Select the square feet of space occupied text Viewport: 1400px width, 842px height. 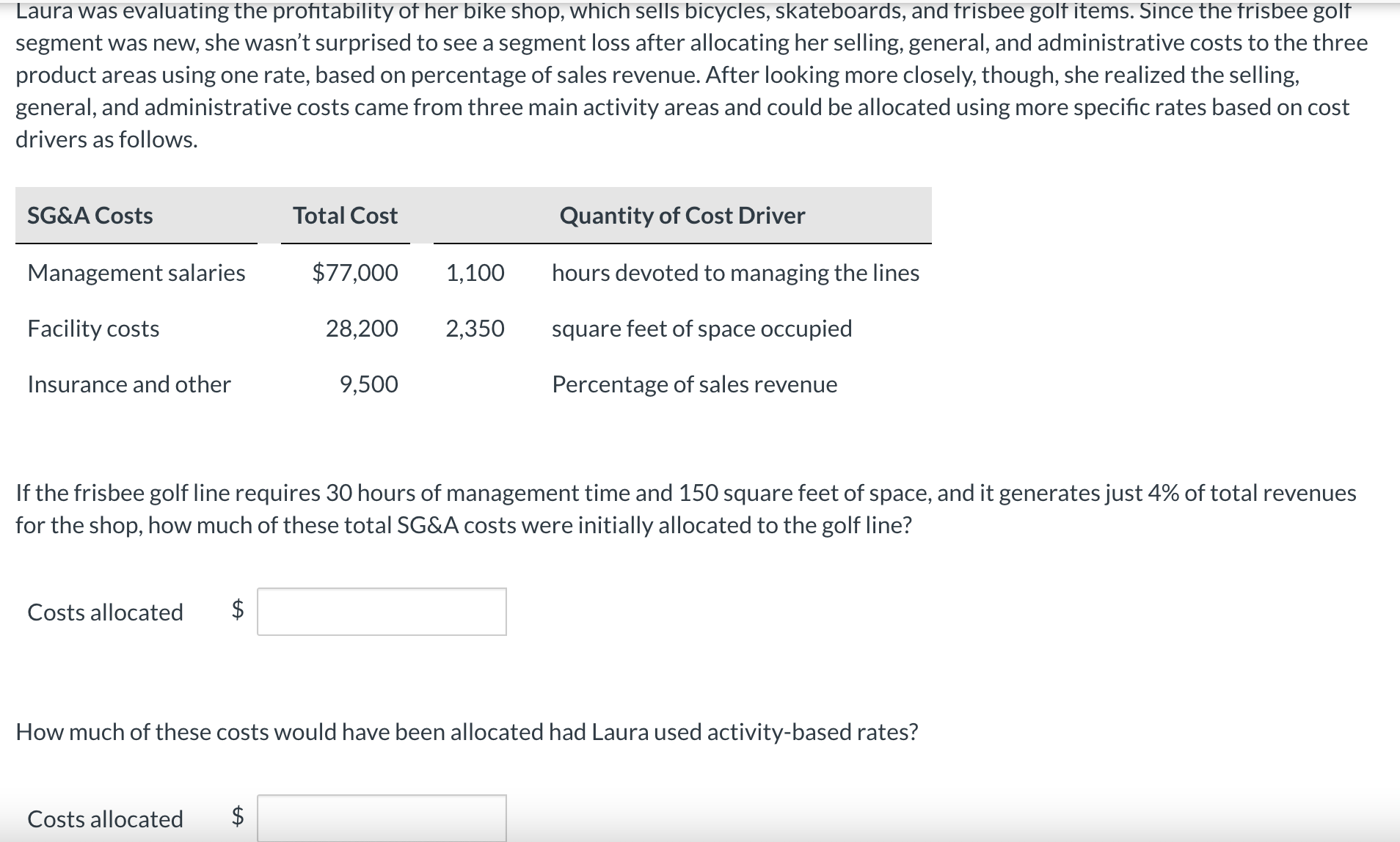(x=701, y=328)
